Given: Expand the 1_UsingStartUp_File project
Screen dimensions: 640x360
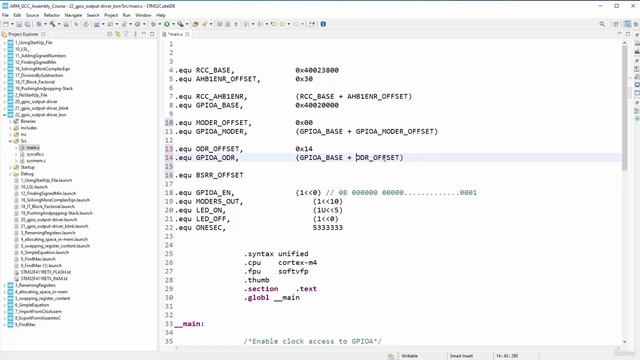Looking at the screenshot, I should point(4,42).
